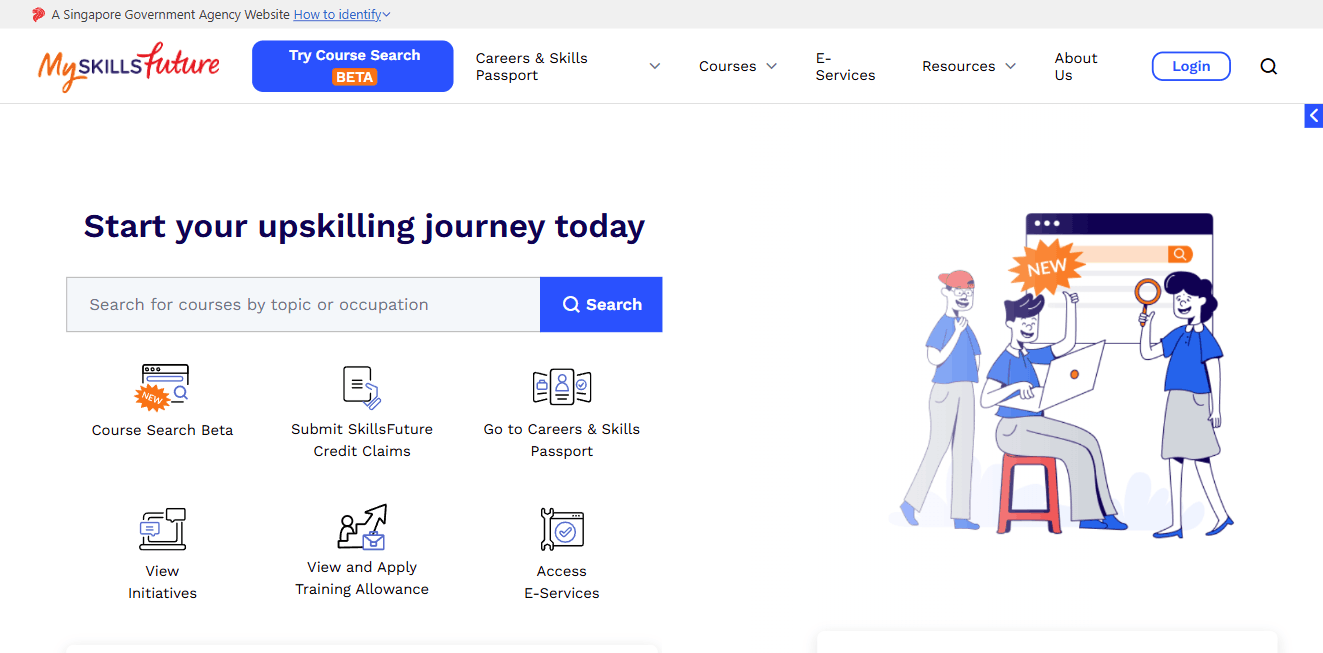The height and width of the screenshot is (653, 1323).
Task: Open the Course Search Beta icon
Action: coord(162,387)
